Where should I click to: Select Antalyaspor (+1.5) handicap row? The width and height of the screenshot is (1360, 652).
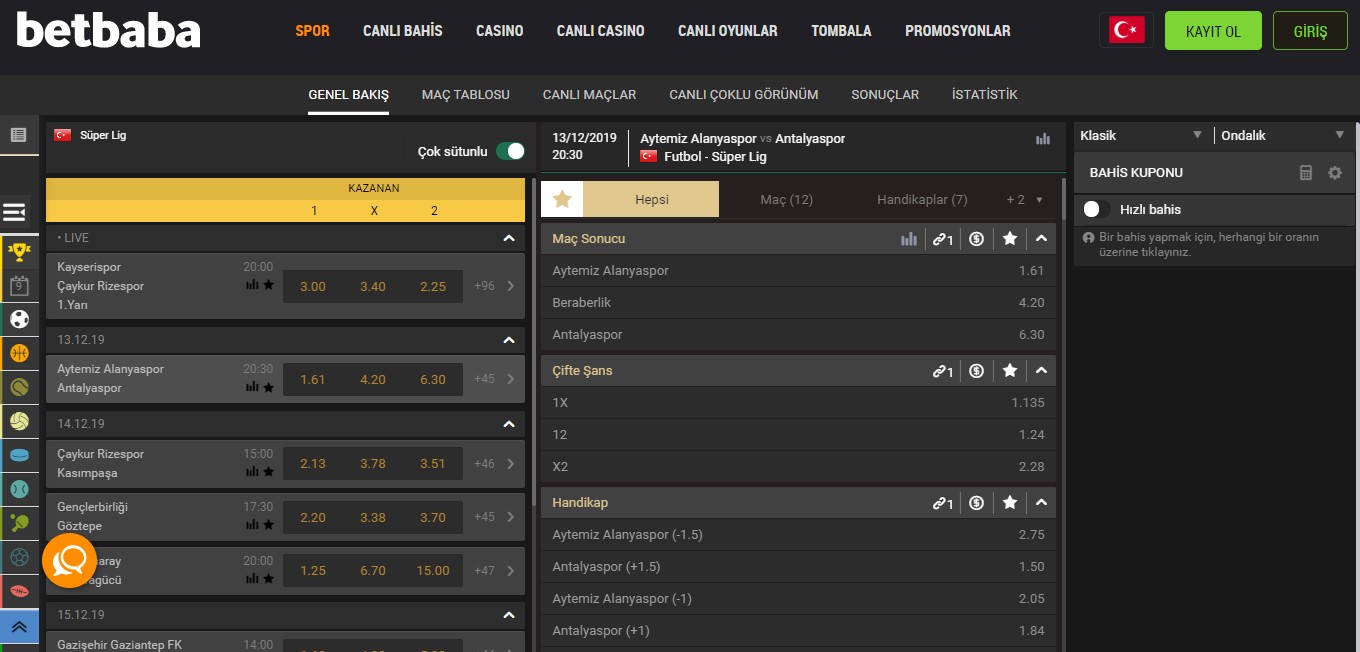point(798,567)
